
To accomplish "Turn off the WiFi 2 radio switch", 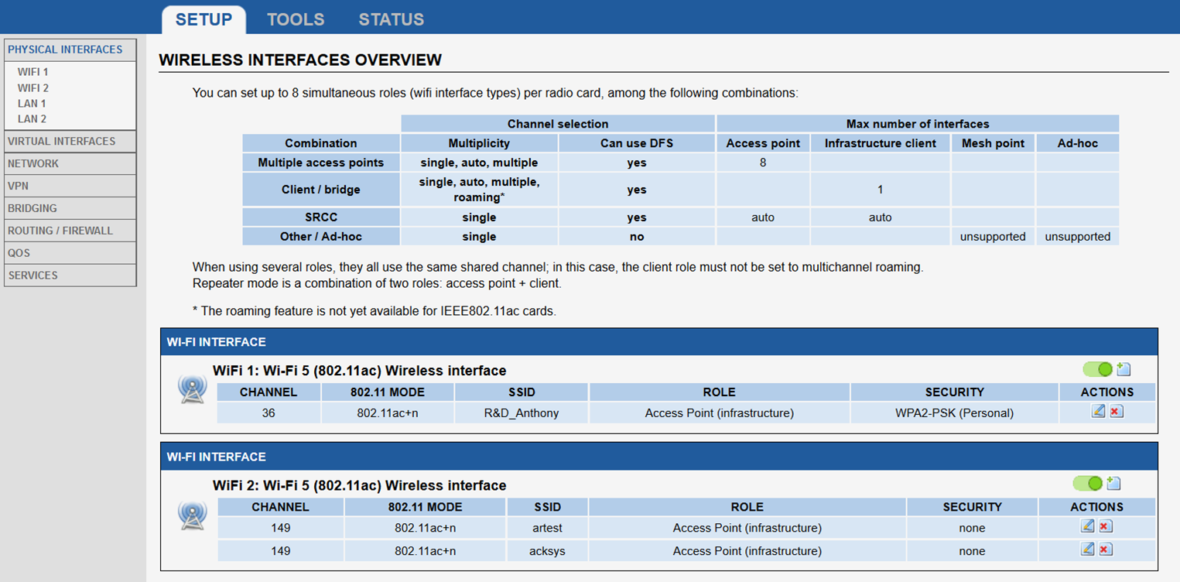I will coord(1087,484).
